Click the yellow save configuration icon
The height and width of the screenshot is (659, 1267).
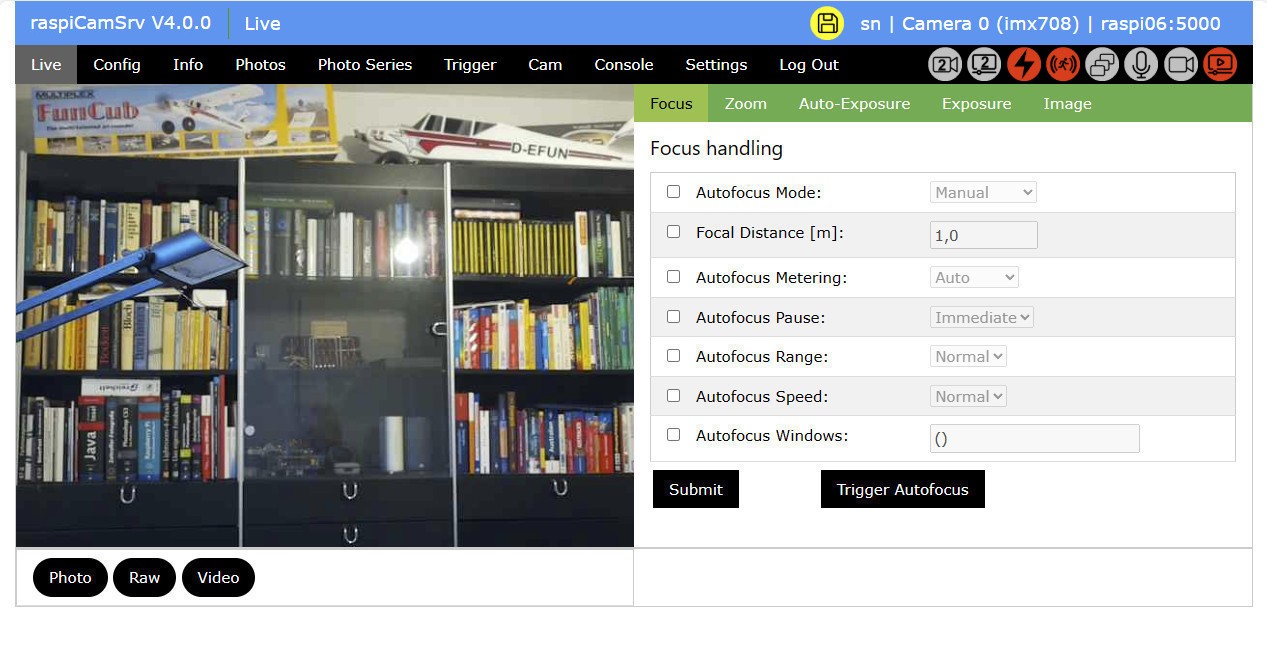point(827,24)
